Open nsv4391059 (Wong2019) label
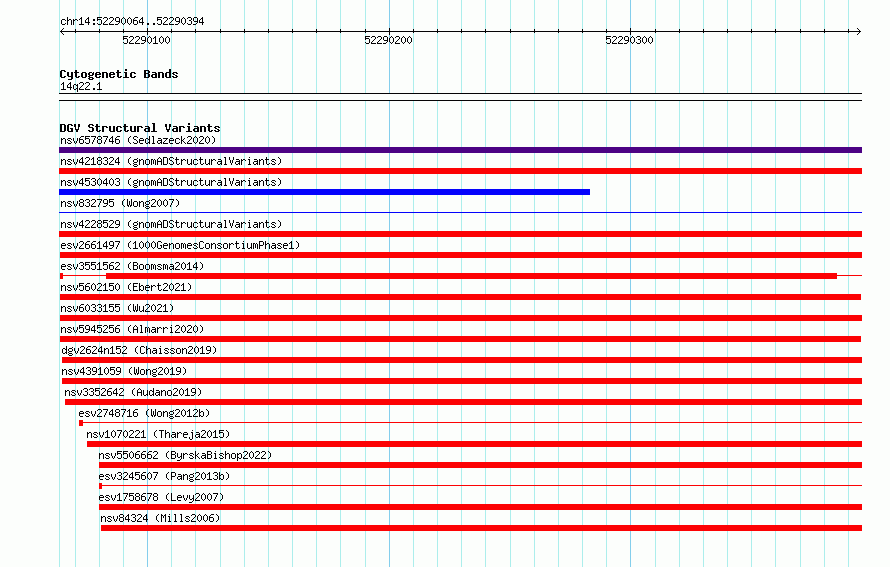 124,371
